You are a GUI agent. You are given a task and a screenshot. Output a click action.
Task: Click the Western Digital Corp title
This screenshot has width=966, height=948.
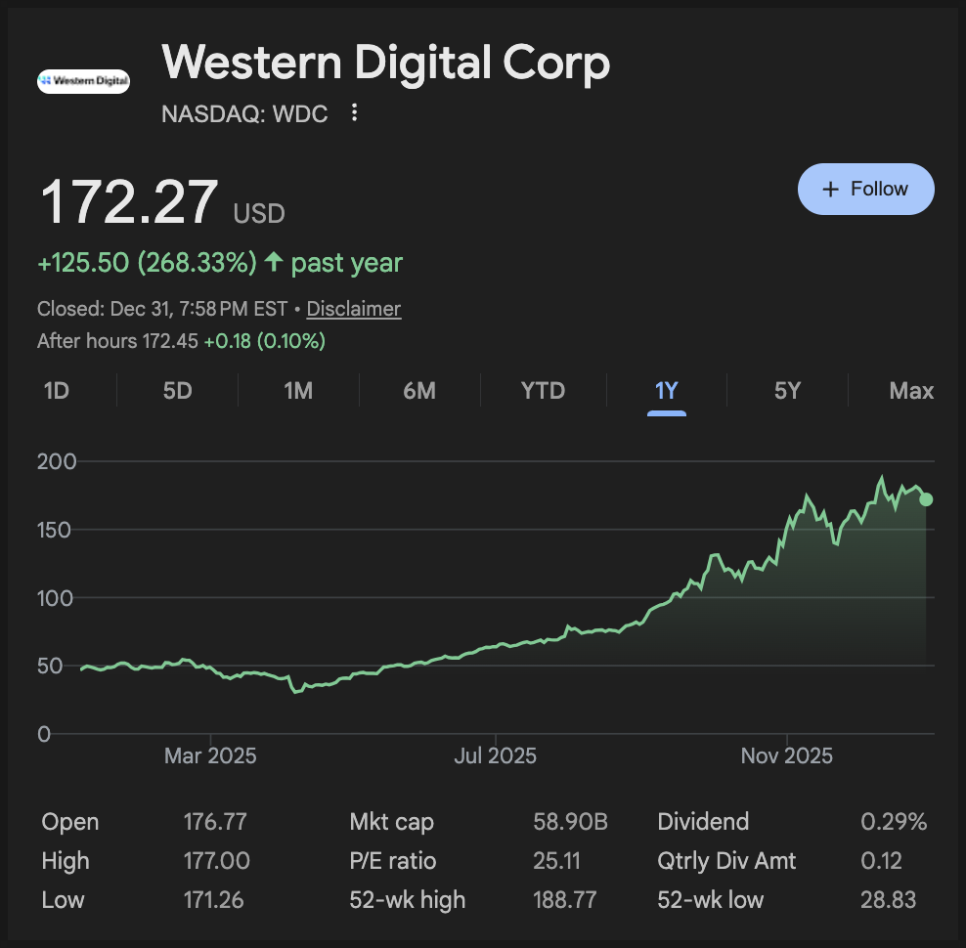[x=386, y=64]
